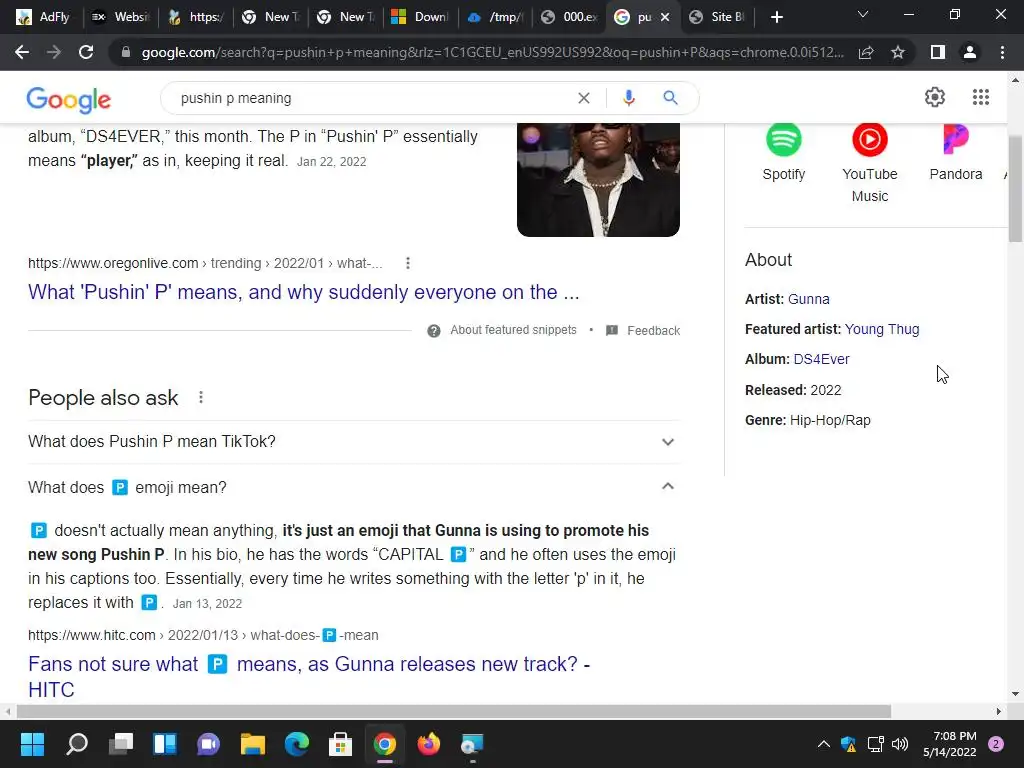Open What 'Pushin' P' means article link
This screenshot has height=768, width=1024.
(x=304, y=292)
